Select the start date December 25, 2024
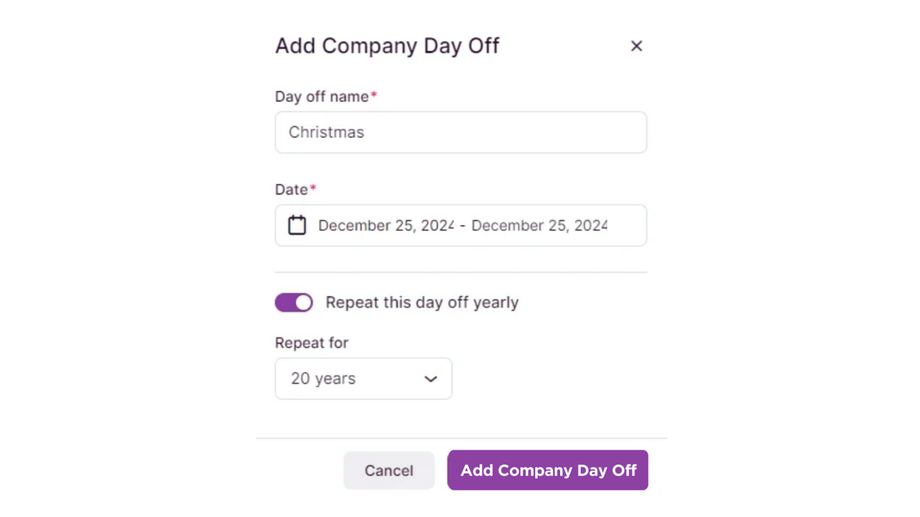920x517 pixels. pyautogui.click(x=385, y=226)
